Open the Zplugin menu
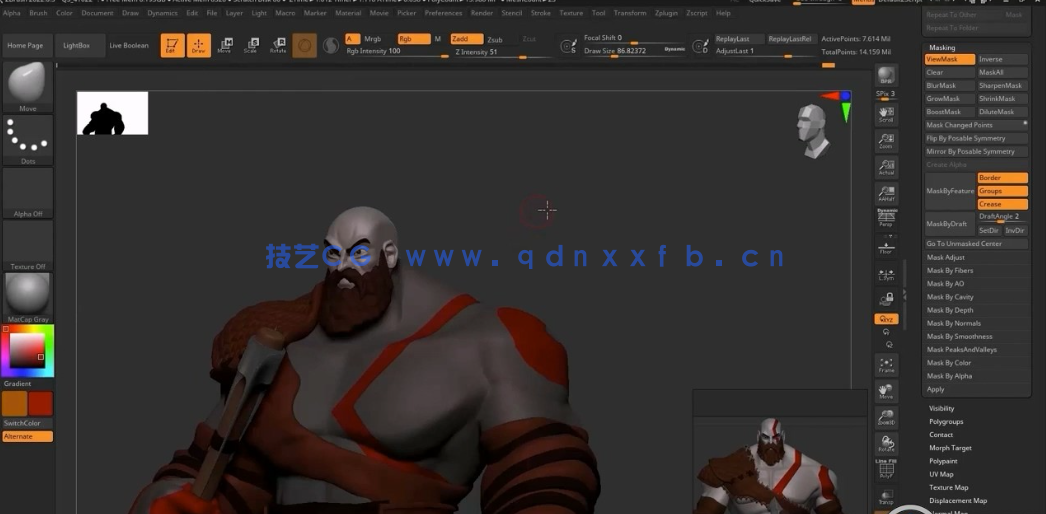 pos(666,13)
